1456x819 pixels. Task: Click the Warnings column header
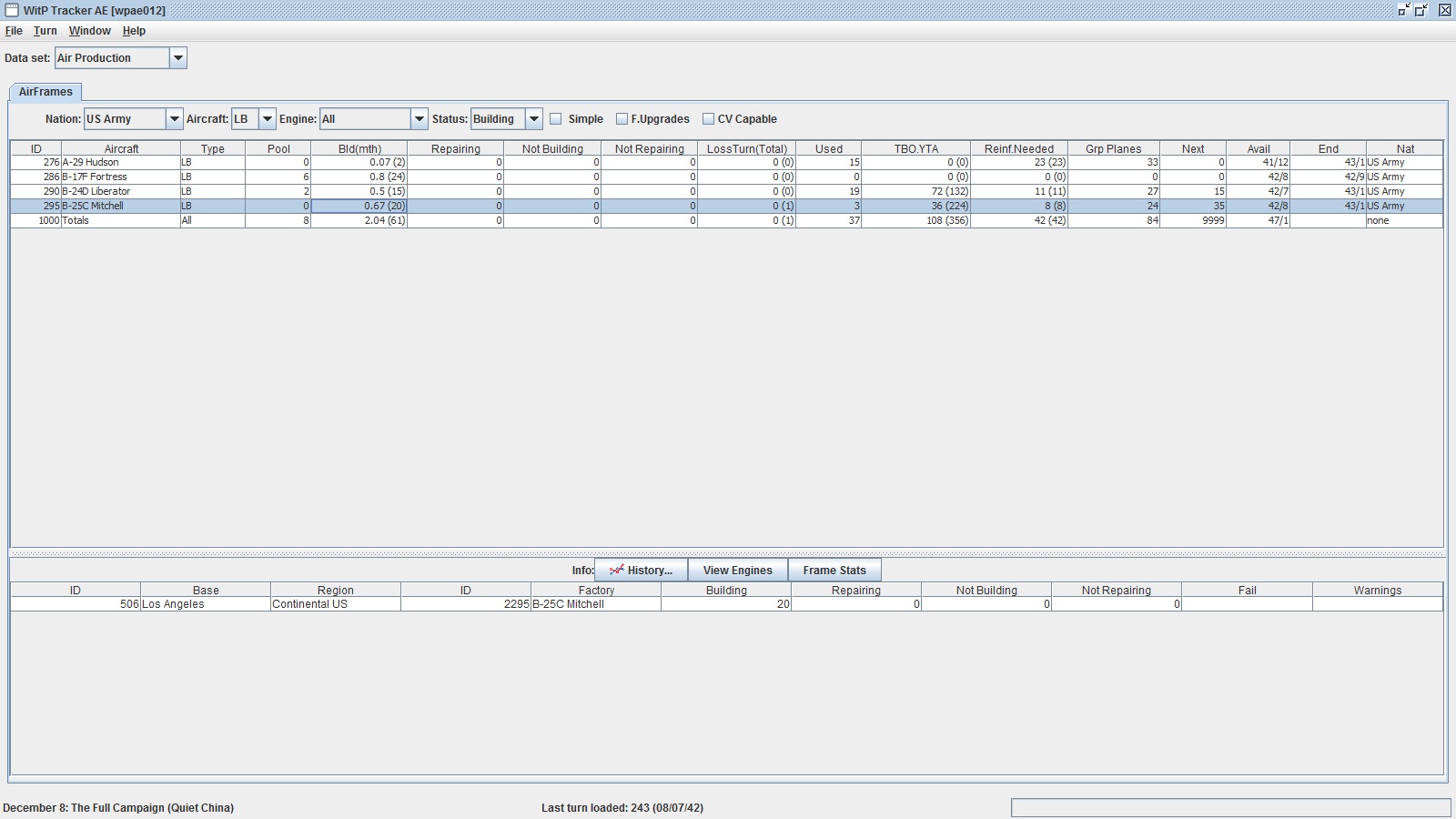1378,590
